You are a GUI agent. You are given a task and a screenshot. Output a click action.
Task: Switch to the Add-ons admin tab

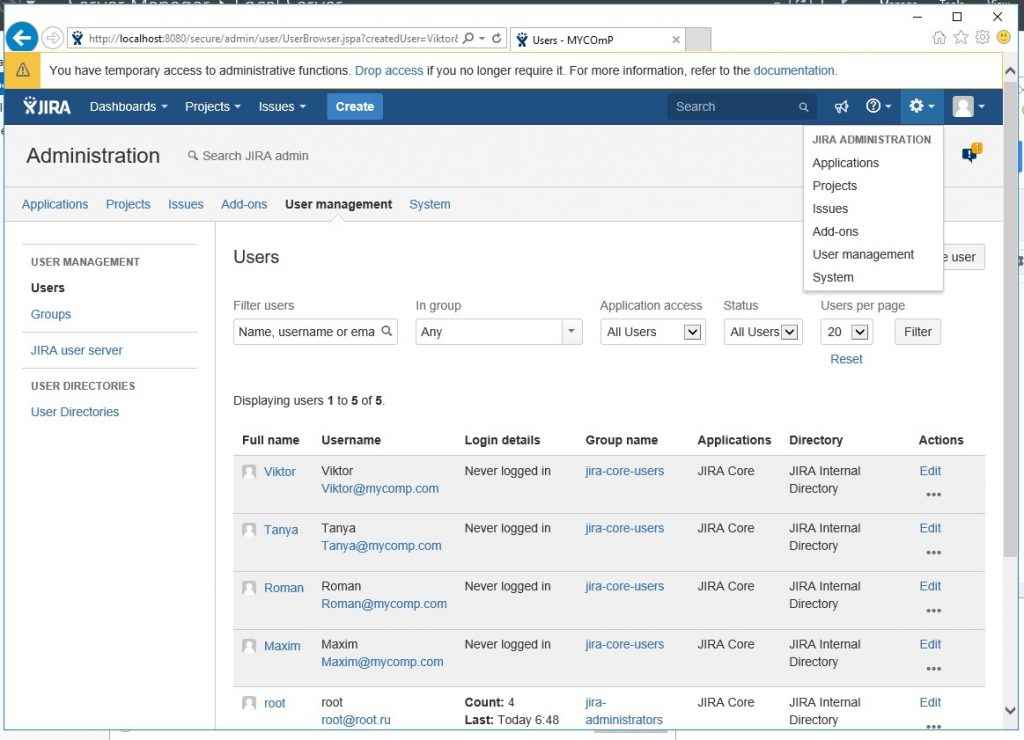[244, 204]
